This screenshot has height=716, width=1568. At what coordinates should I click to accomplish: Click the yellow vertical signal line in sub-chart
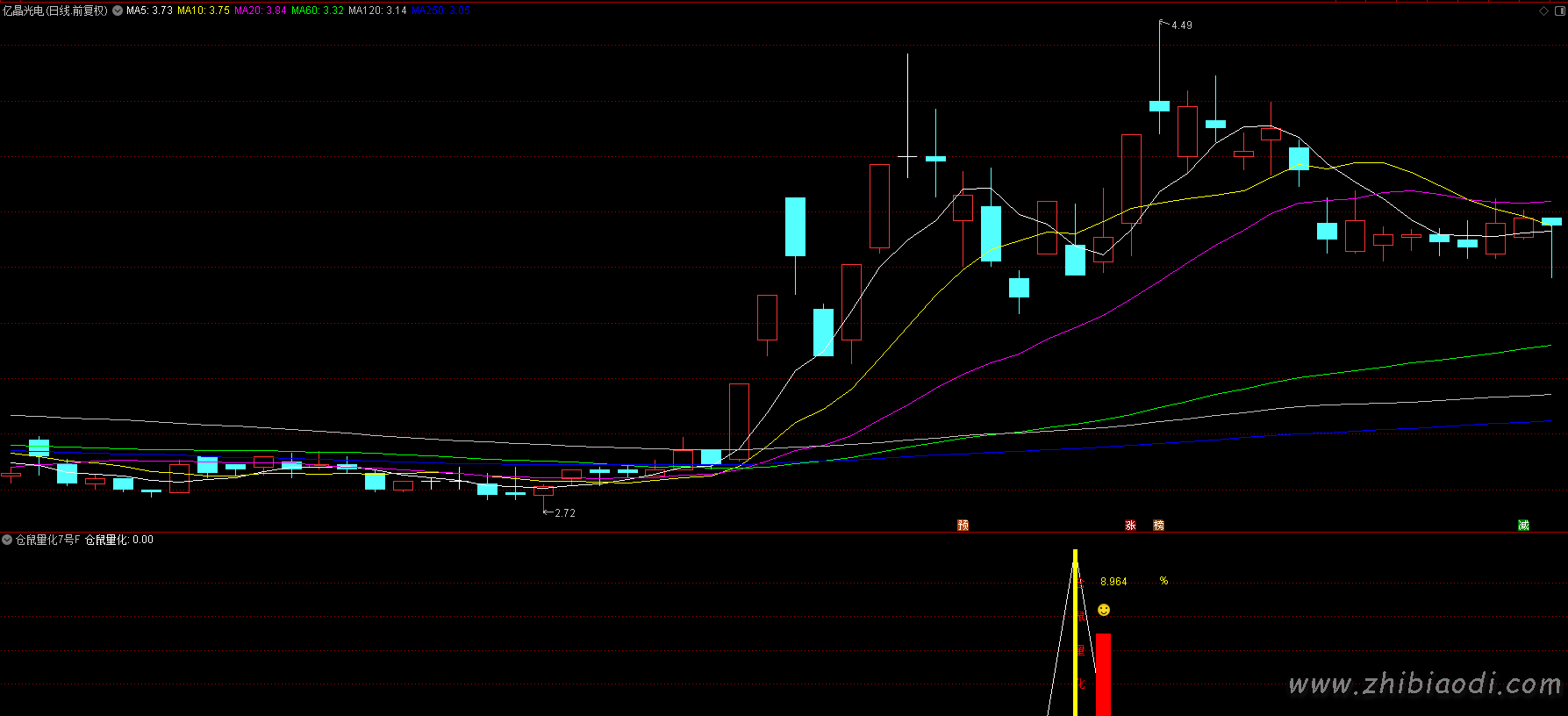(x=1075, y=633)
